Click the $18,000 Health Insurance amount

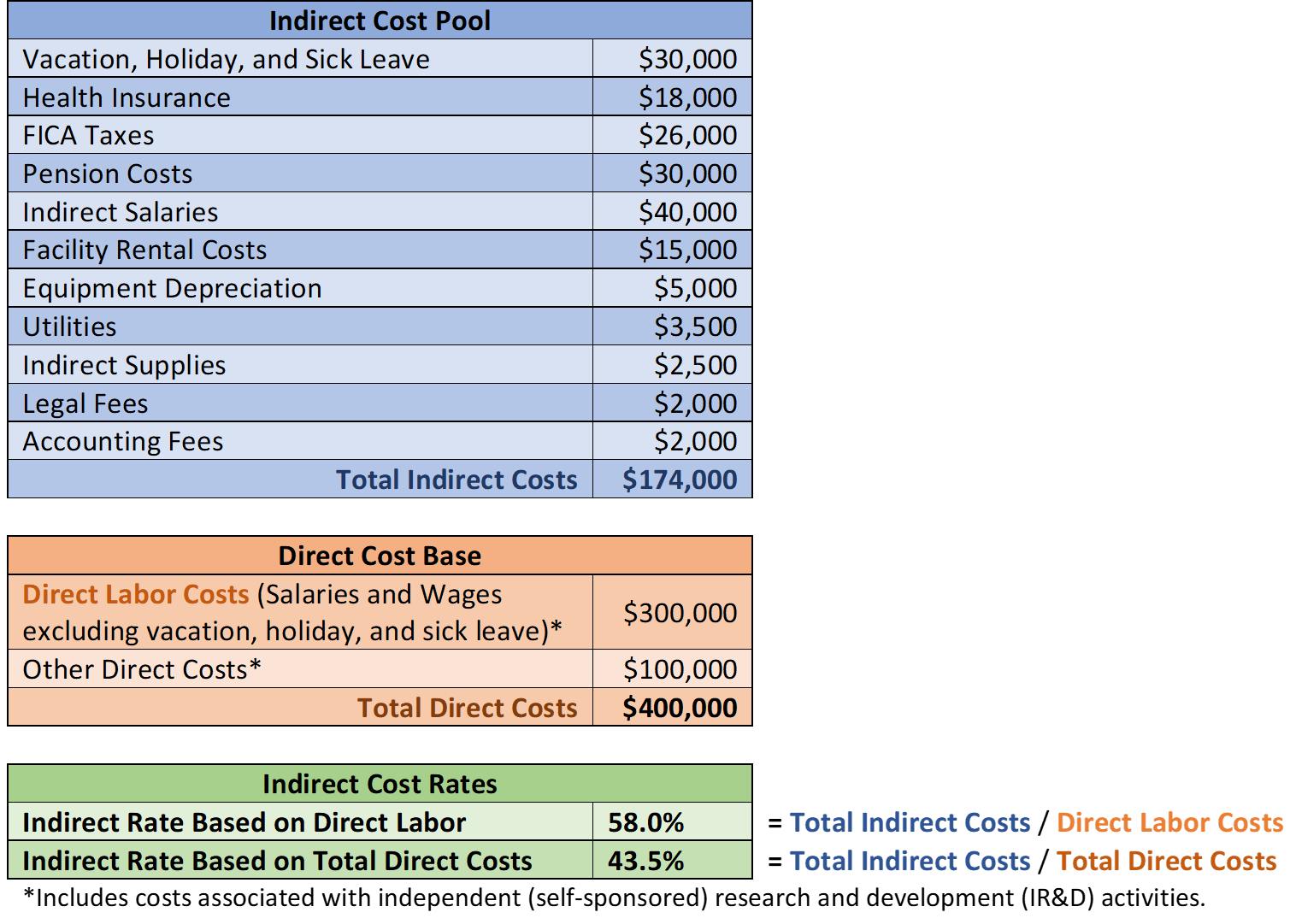point(673,97)
